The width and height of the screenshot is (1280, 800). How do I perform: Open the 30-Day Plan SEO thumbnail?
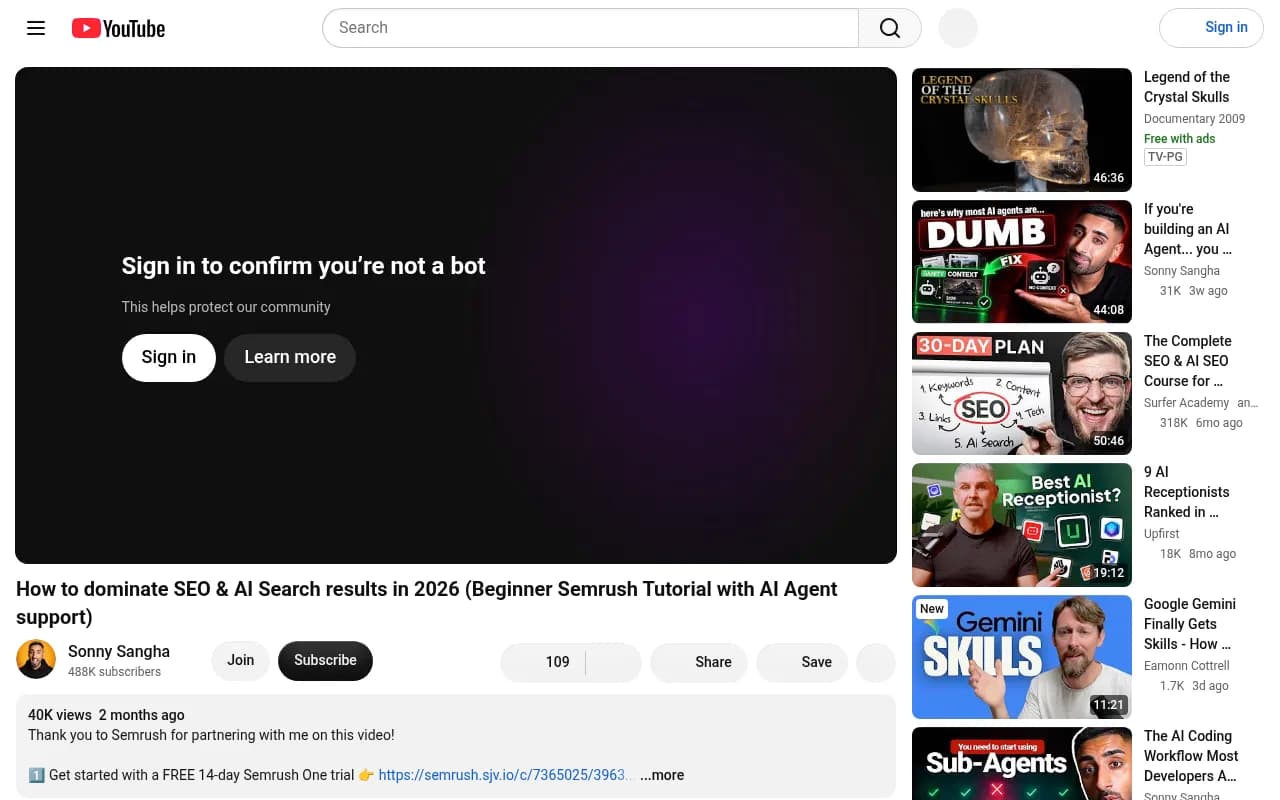1022,393
